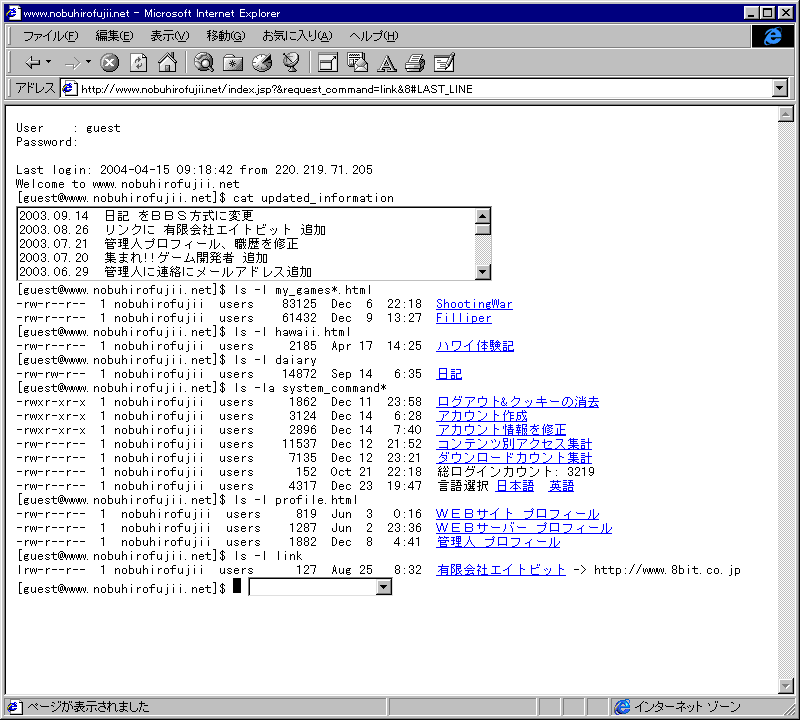Image resolution: width=800 pixels, height=720 pixels.
Task: Open the Favorites folder toolbar icon
Action: click(x=233, y=63)
